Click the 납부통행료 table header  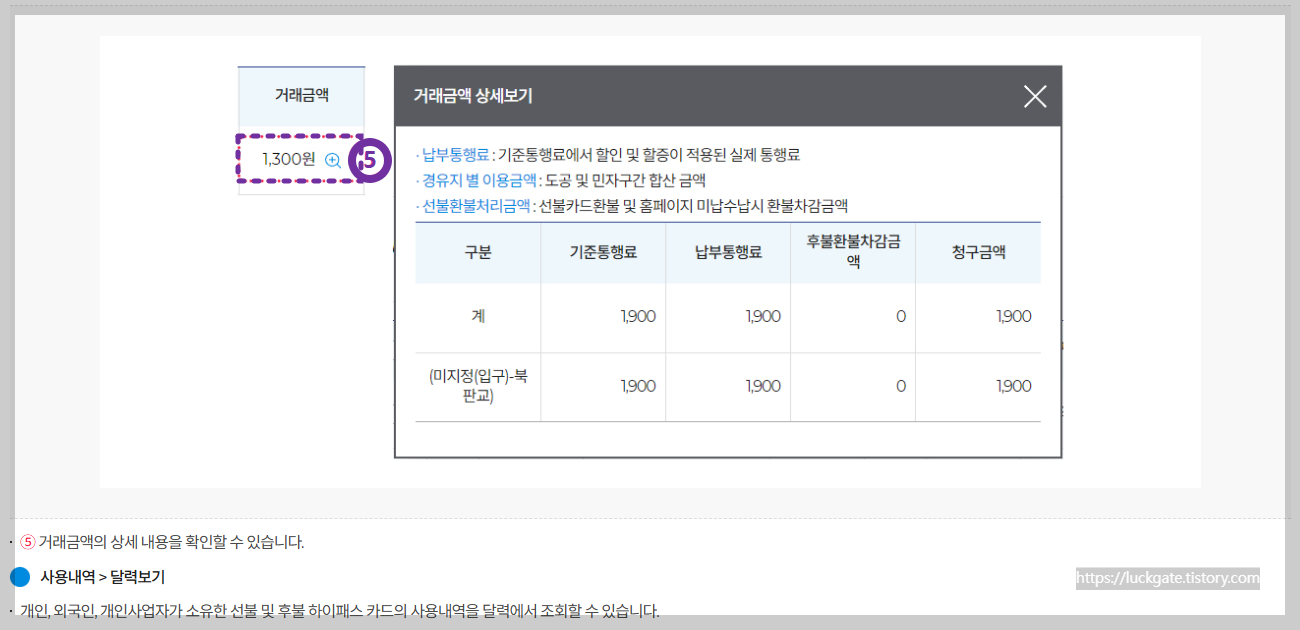click(x=728, y=253)
